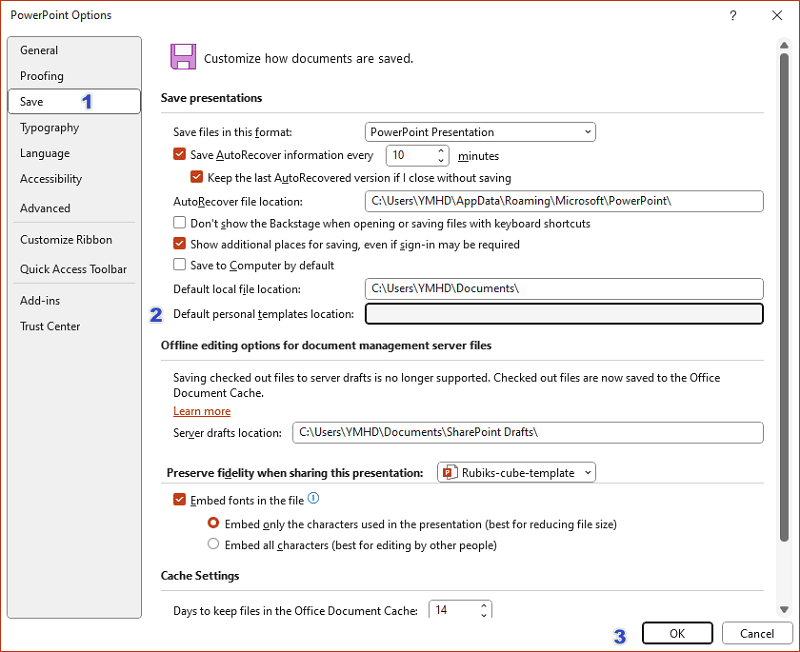The width and height of the screenshot is (800, 652).
Task: Click the Default personal templates location field
Action: click(x=564, y=314)
